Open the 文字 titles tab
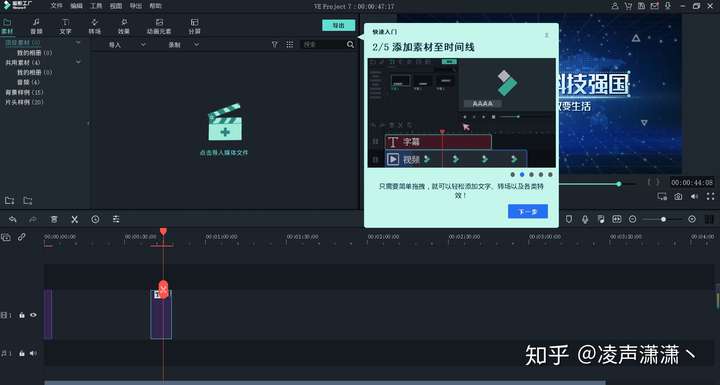The image size is (720, 385). click(65, 26)
